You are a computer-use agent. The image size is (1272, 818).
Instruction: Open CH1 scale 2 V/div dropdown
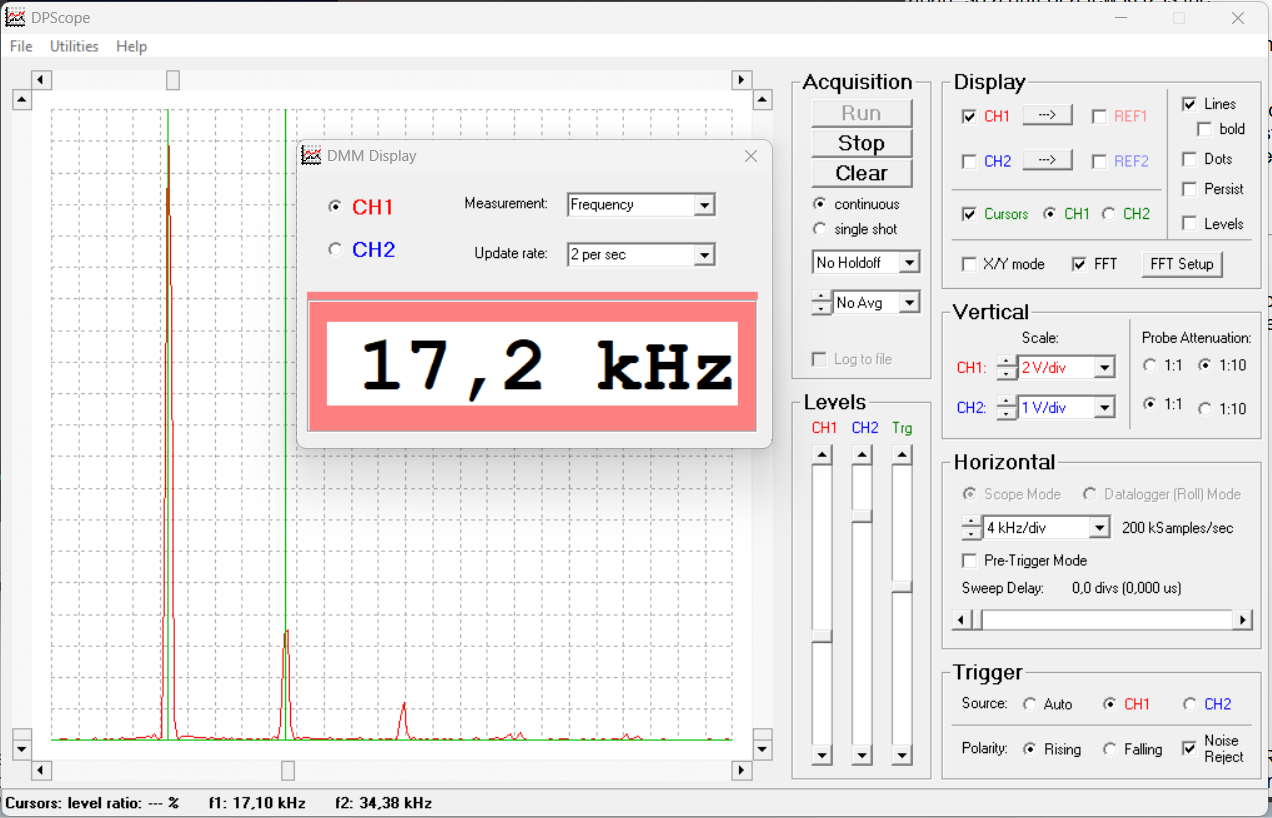pos(1105,368)
